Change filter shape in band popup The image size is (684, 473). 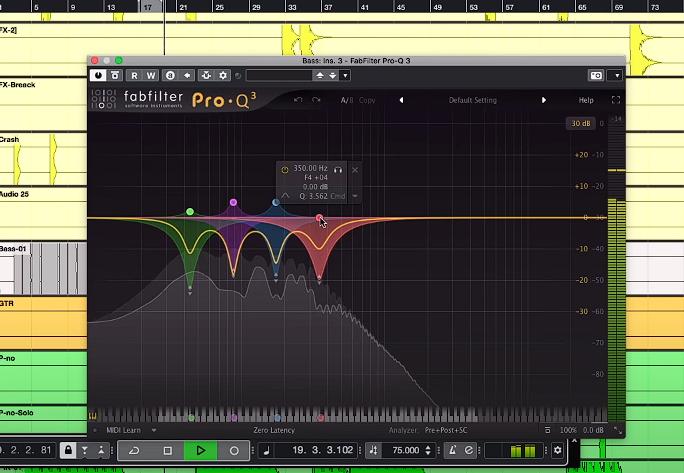(285, 196)
